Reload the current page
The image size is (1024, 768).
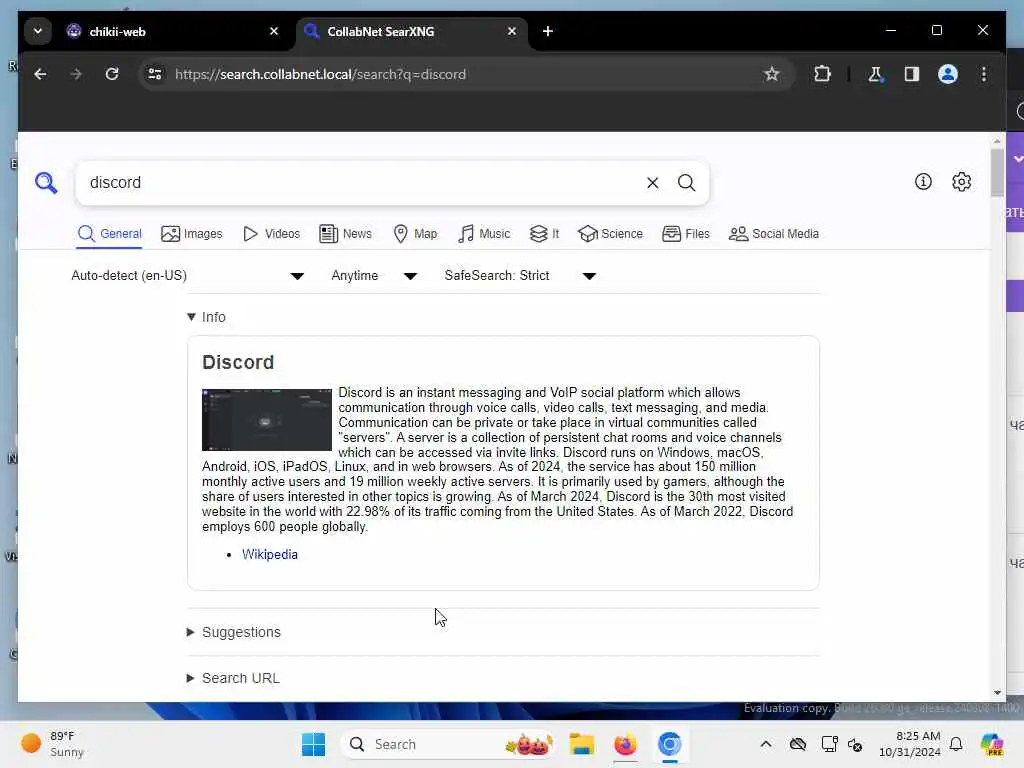(112, 74)
